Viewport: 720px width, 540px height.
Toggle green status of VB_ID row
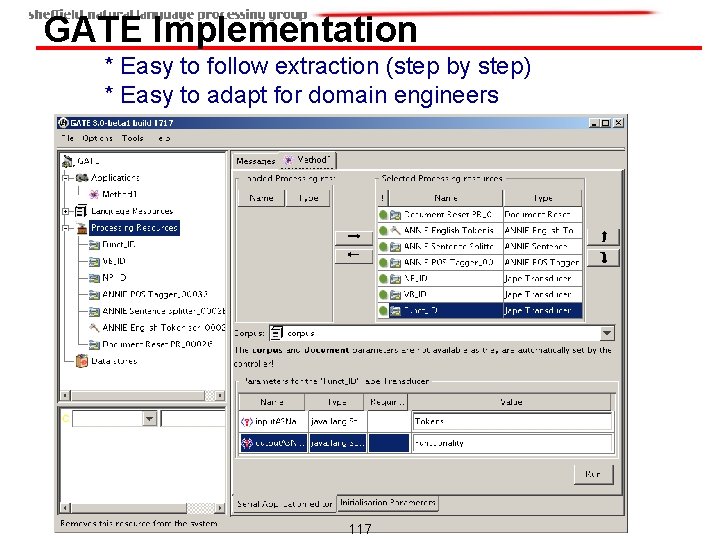click(x=383, y=295)
